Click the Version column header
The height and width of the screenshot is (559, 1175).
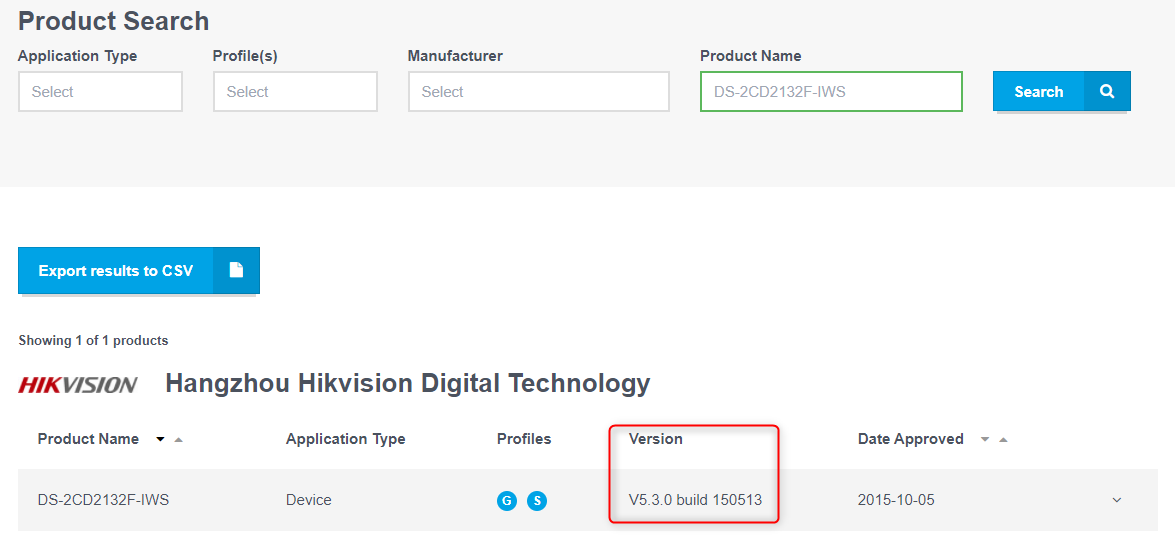click(x=656, y=439)
